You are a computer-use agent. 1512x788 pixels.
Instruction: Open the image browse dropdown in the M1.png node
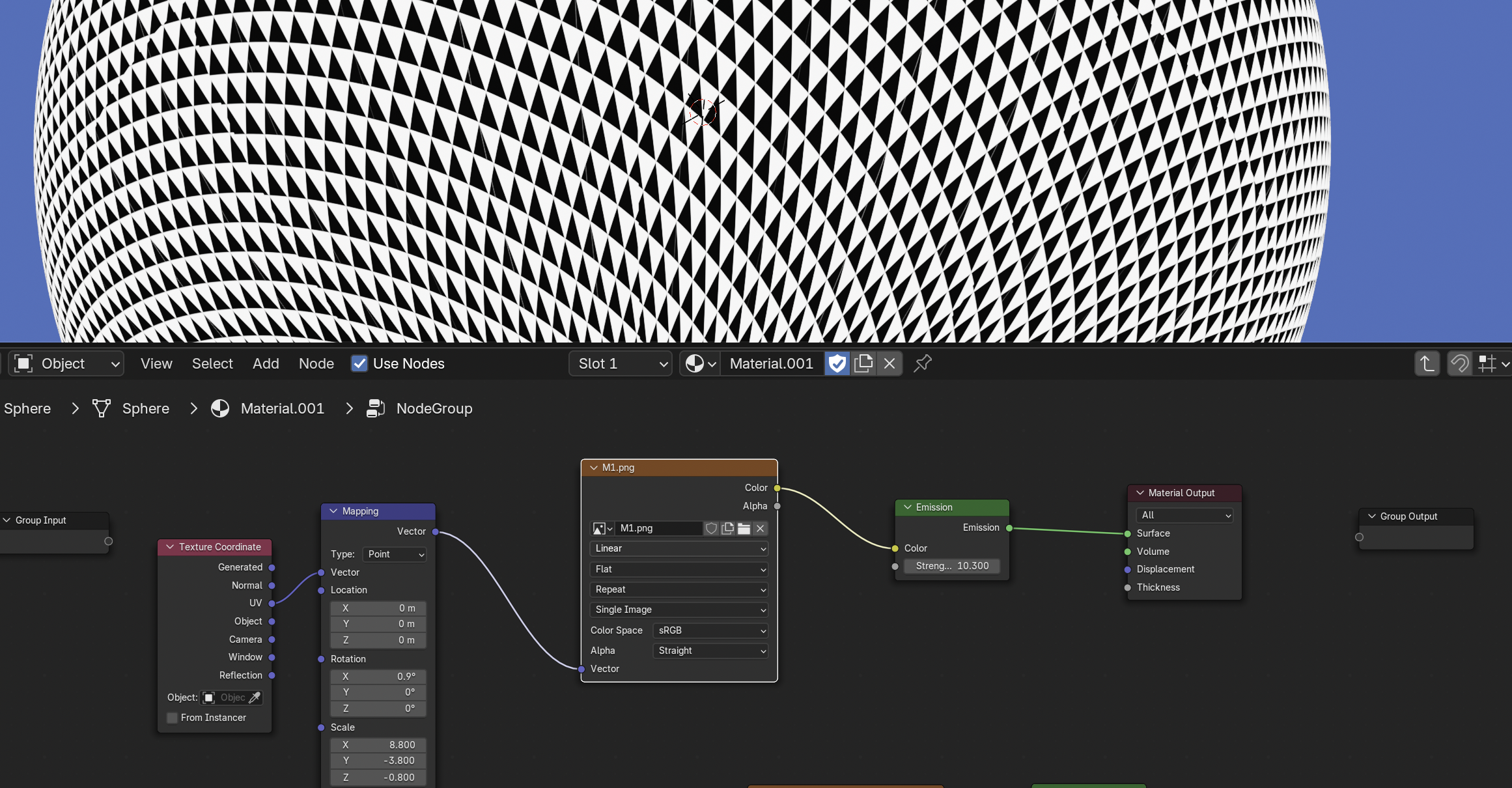click(x=602, y=528)
